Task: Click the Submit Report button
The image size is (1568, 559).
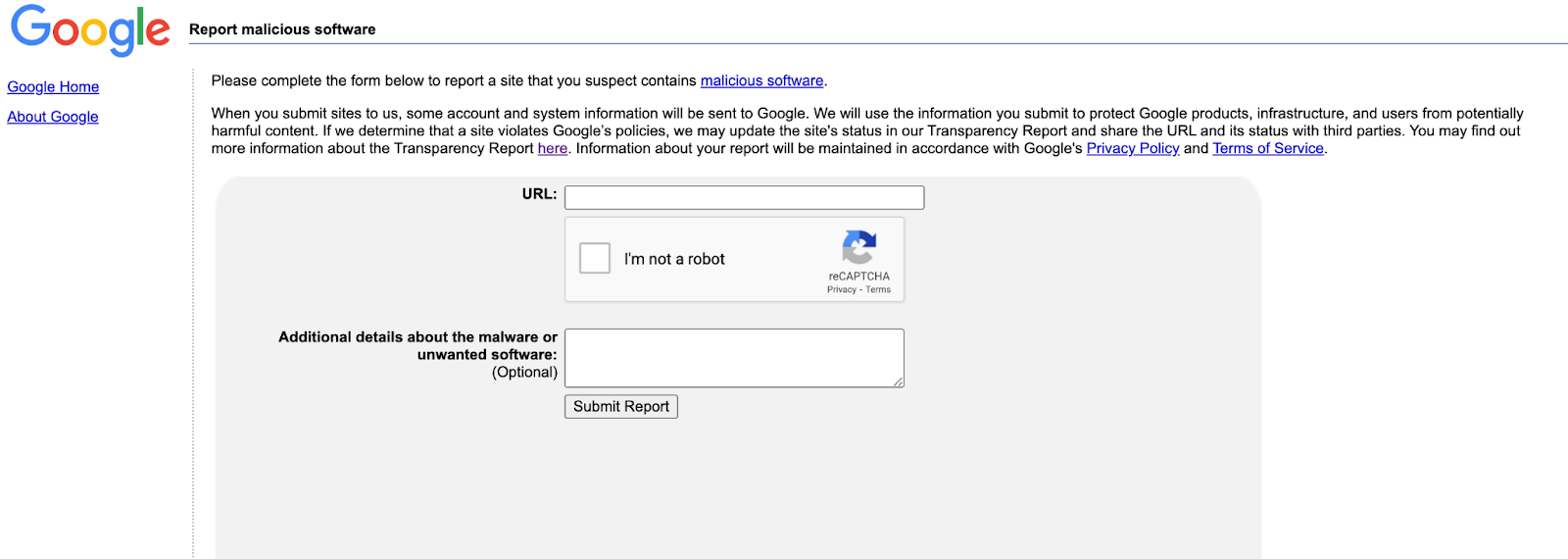Action: 621,406
